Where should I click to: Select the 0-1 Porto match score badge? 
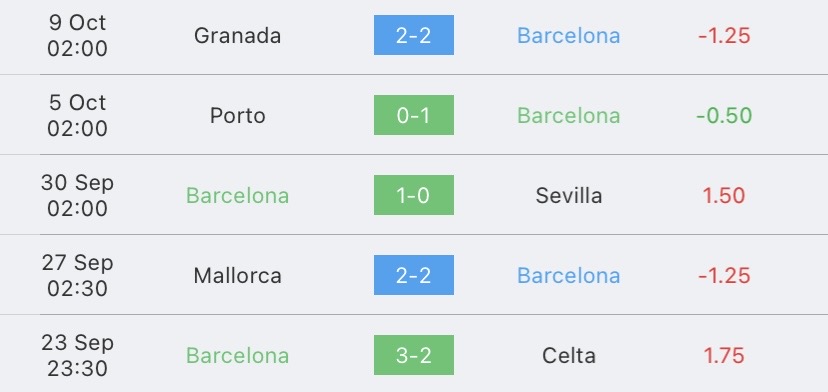coord(413,115)
